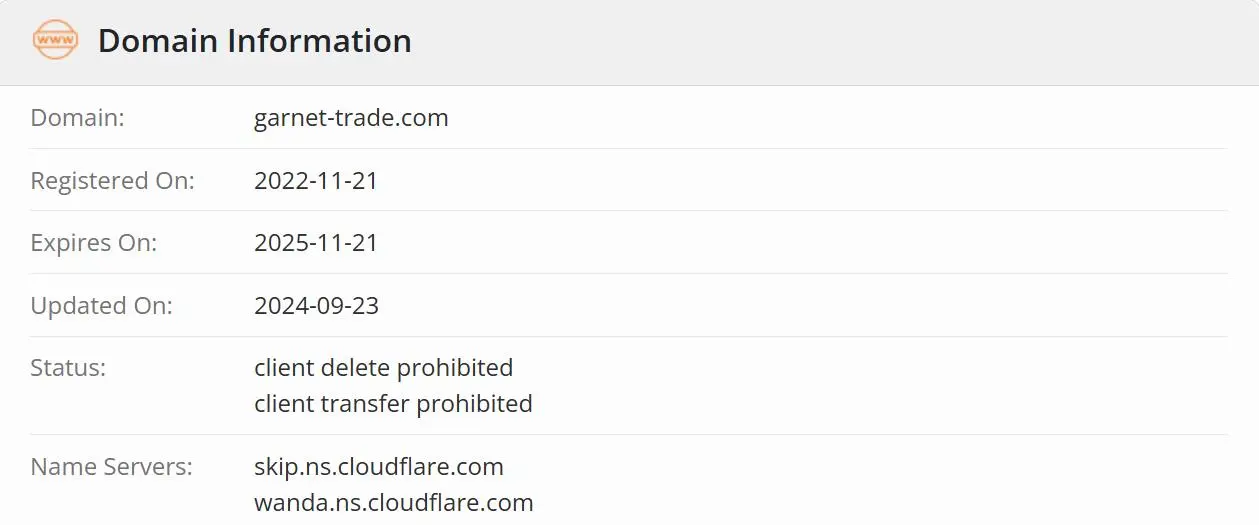Click the Domain Information heading

[x=255, y=41]
